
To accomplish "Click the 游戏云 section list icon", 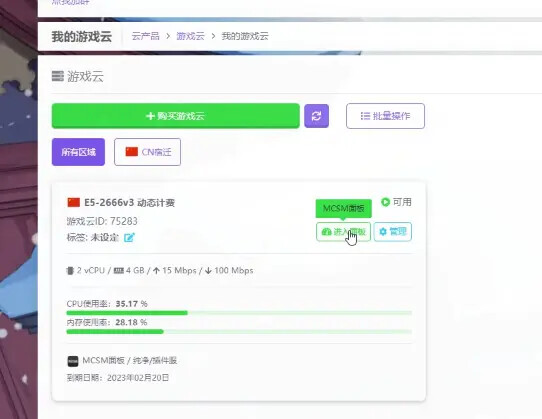I will 58,76.
